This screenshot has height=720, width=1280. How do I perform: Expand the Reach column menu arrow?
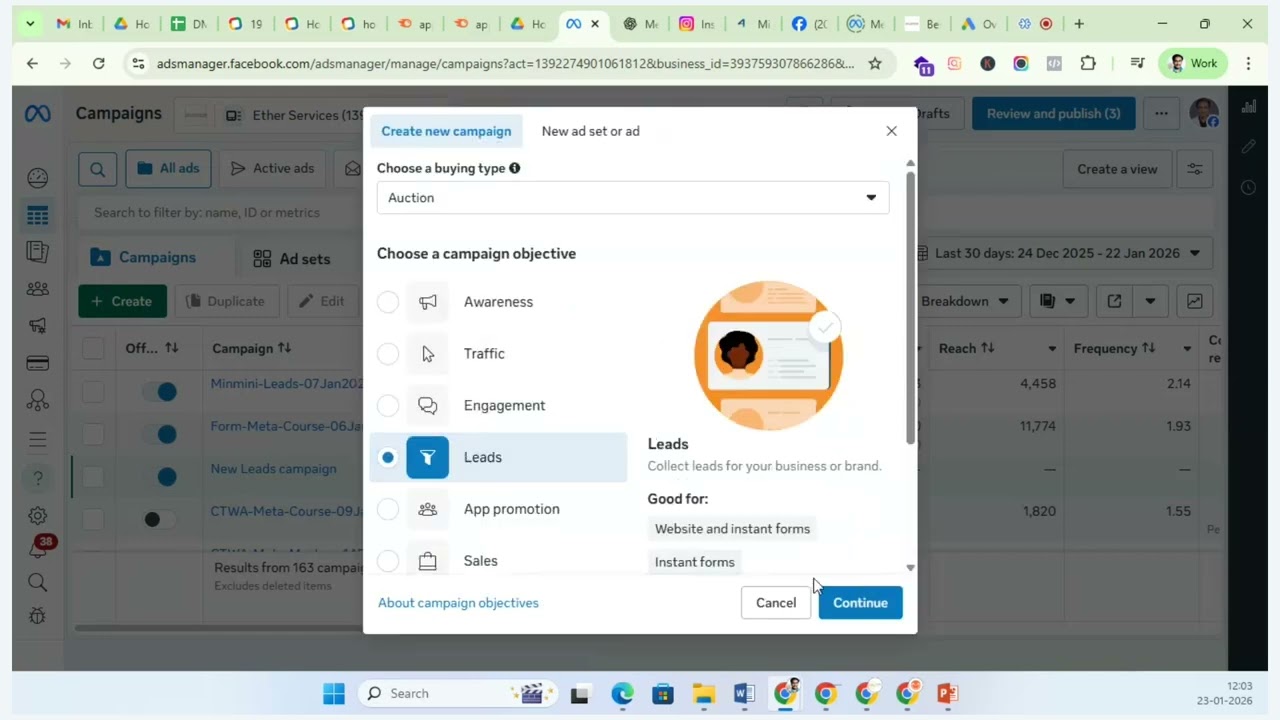(1052, 349)
